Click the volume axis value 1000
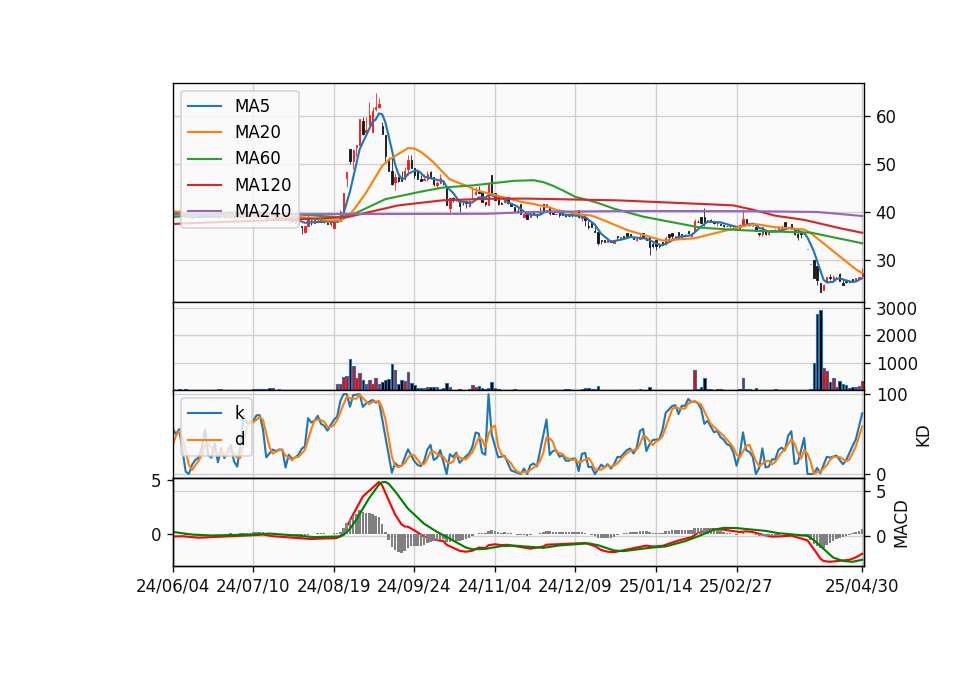 pyautogui.click(x=896, y=364)
